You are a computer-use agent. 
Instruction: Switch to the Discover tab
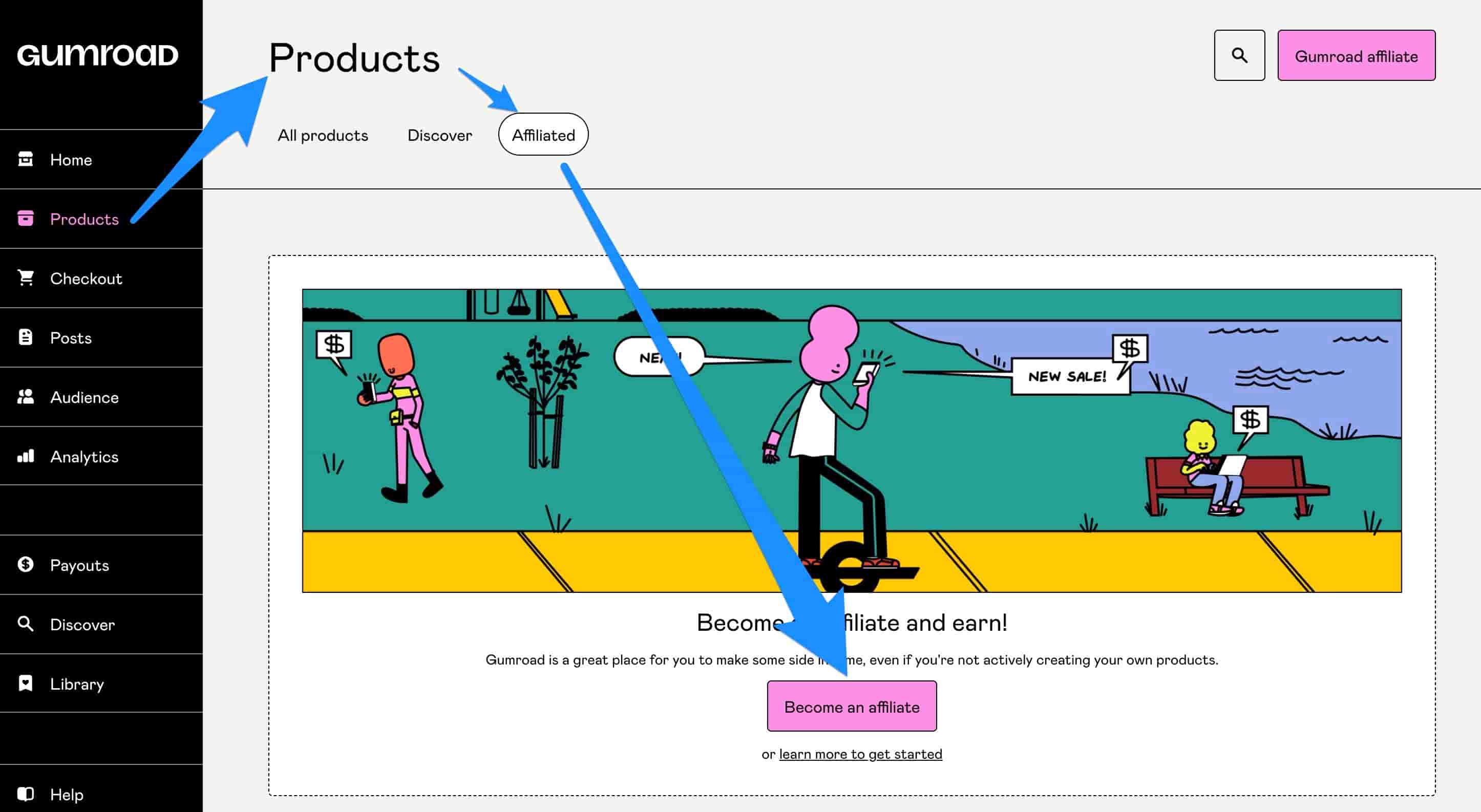pos(440,135)
